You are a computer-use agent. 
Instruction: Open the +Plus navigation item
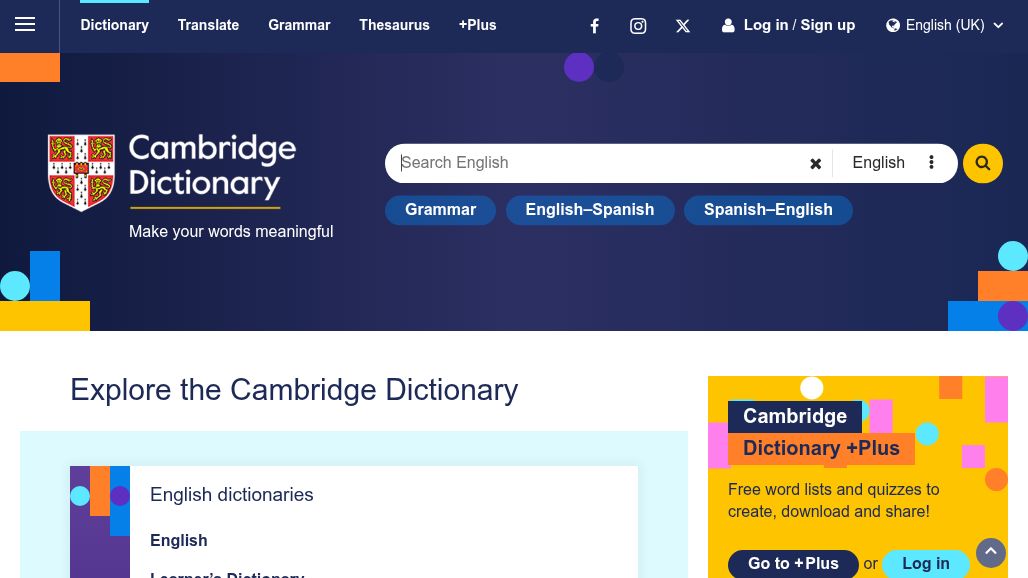[x=477, y=25]
